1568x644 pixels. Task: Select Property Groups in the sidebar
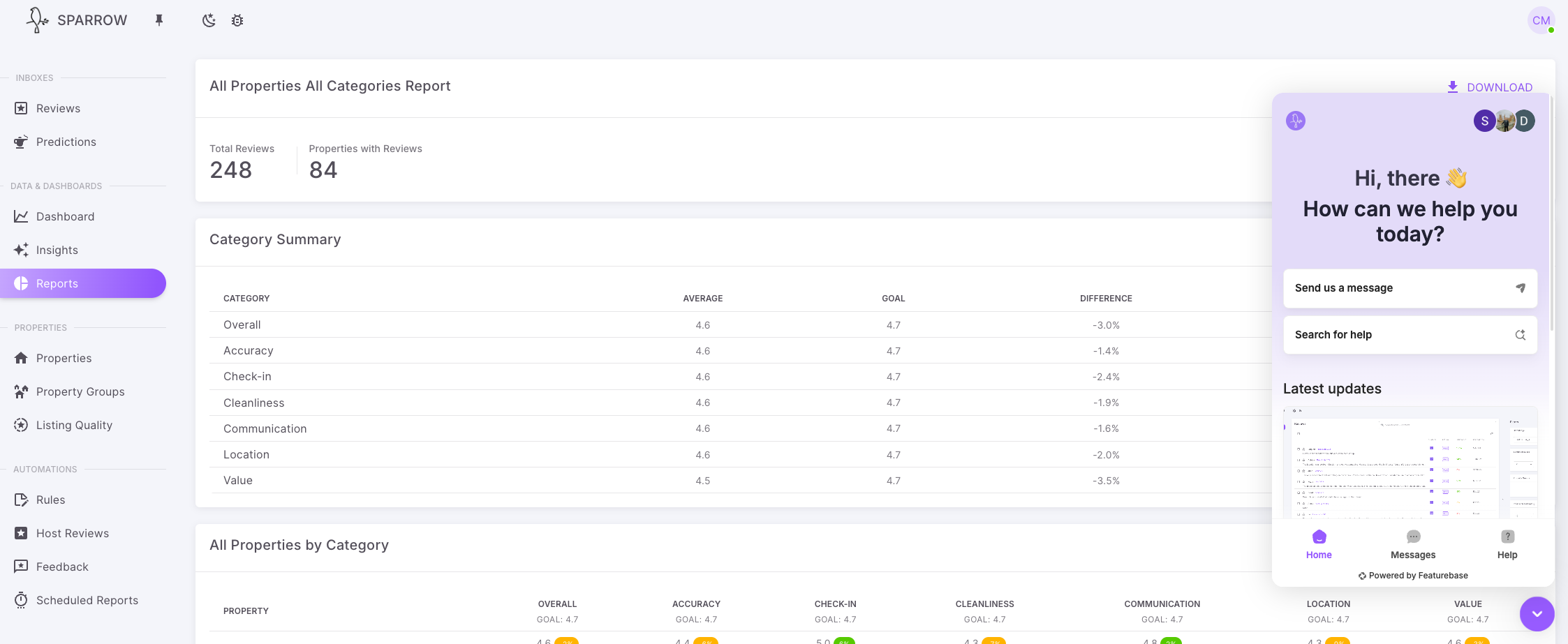point(80,391)
